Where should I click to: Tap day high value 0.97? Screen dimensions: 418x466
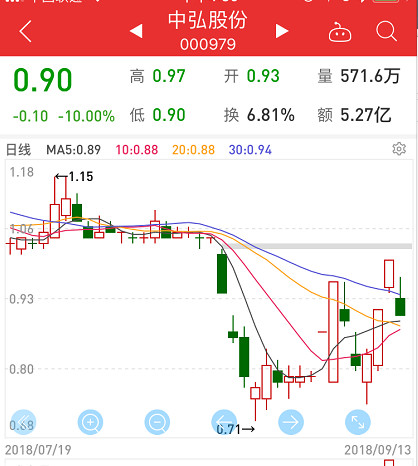[x=169, y=76]
